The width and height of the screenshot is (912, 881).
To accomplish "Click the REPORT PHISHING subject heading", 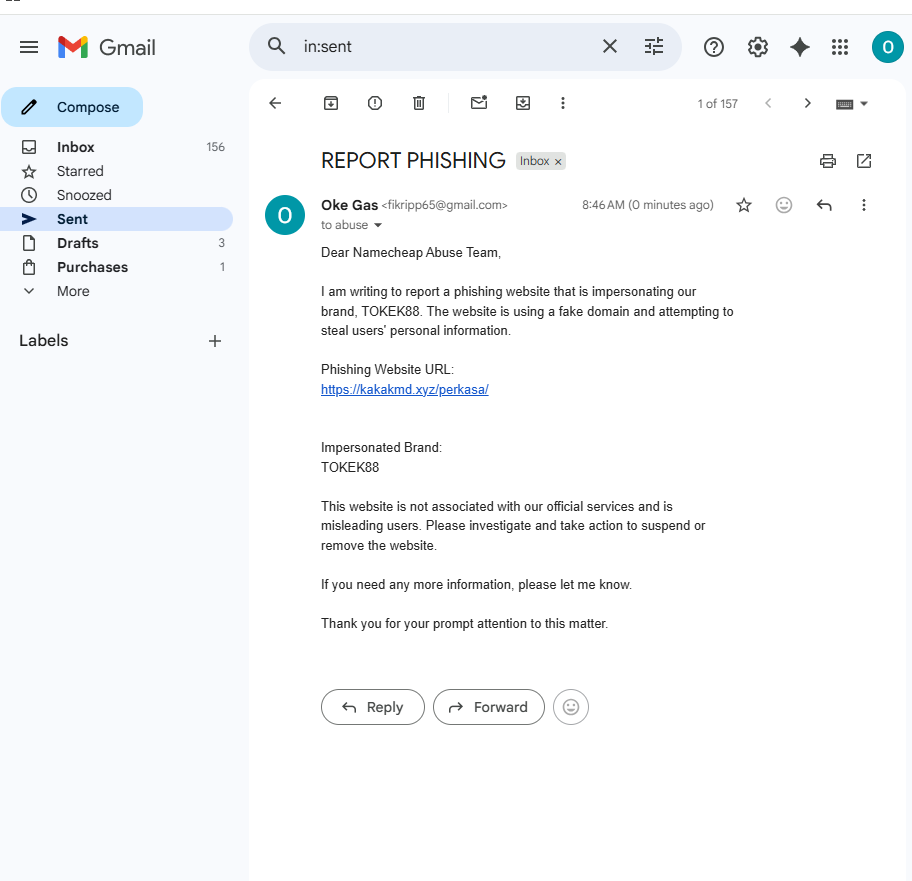I will click(413, 160).
